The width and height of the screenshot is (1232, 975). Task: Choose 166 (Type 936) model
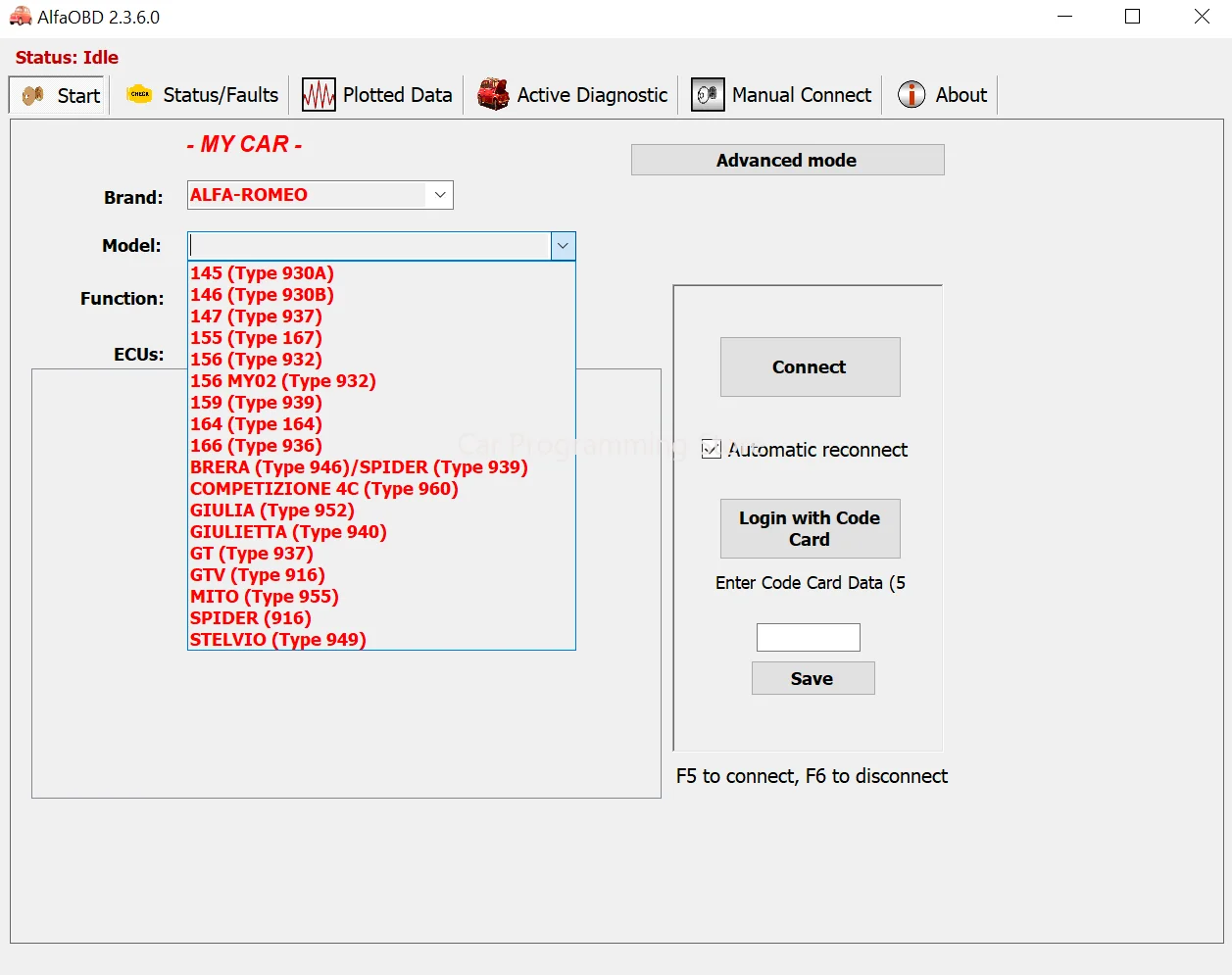381,446
